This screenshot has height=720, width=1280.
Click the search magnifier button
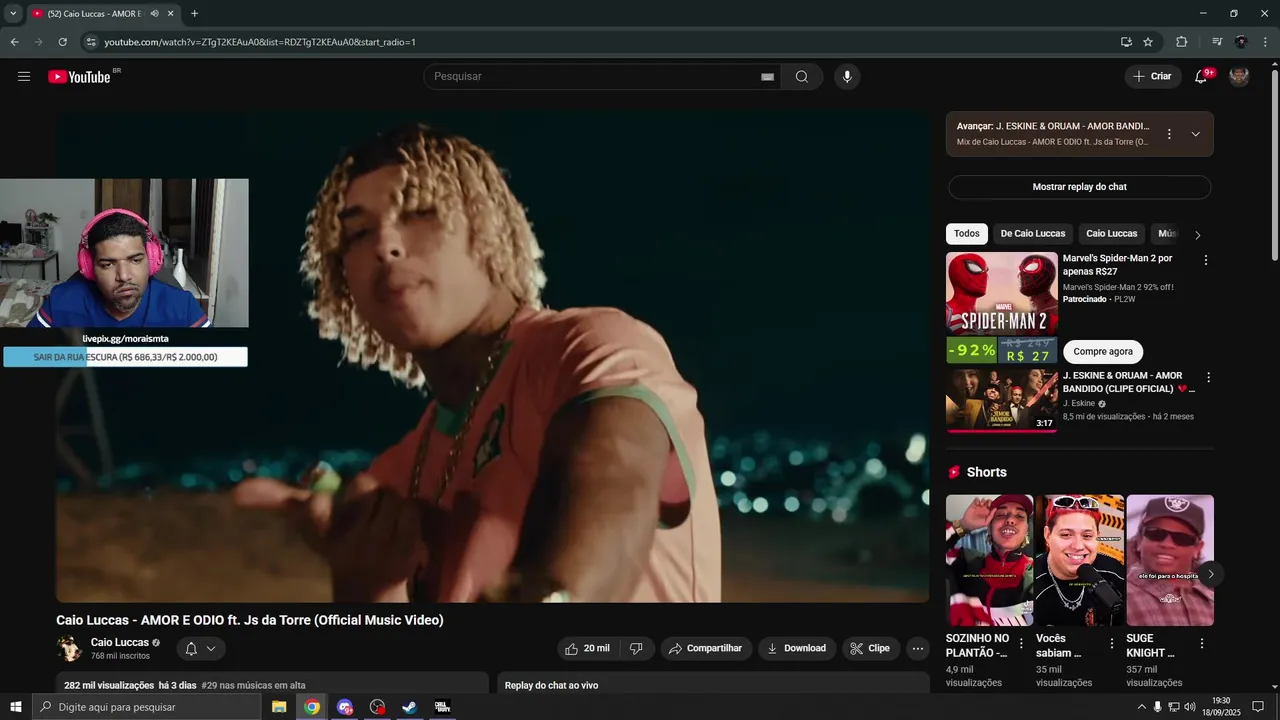coord(801,77)
